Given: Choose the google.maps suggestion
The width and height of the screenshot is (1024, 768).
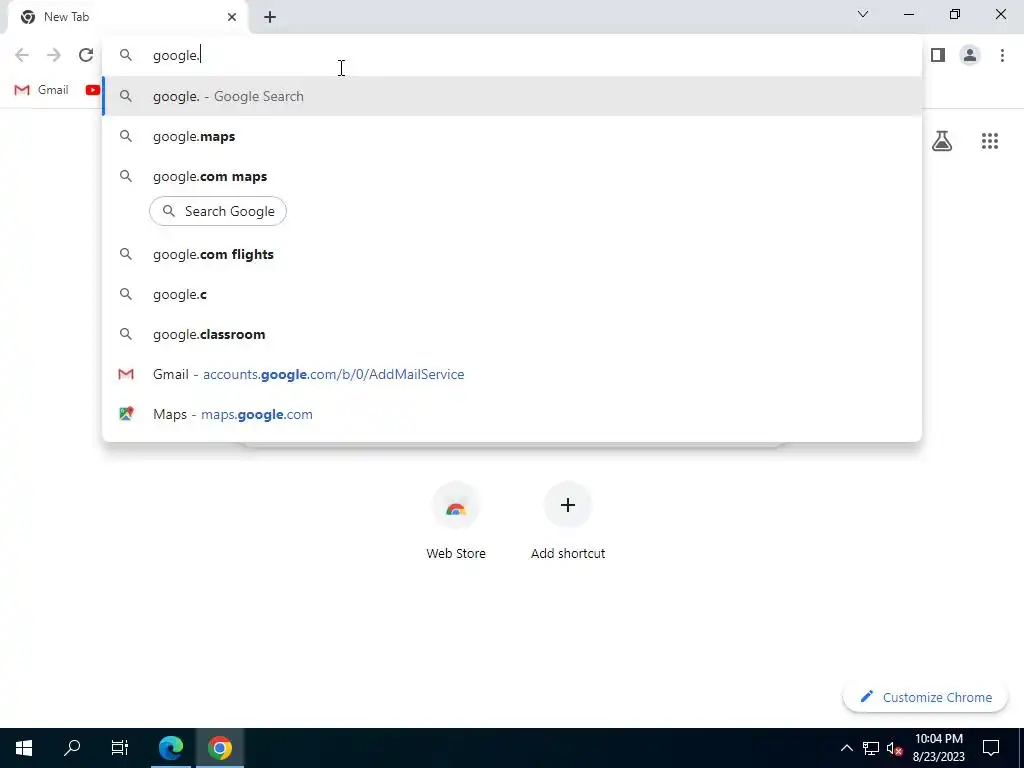Looking at the screenshot, I should (x=512, y=136).
